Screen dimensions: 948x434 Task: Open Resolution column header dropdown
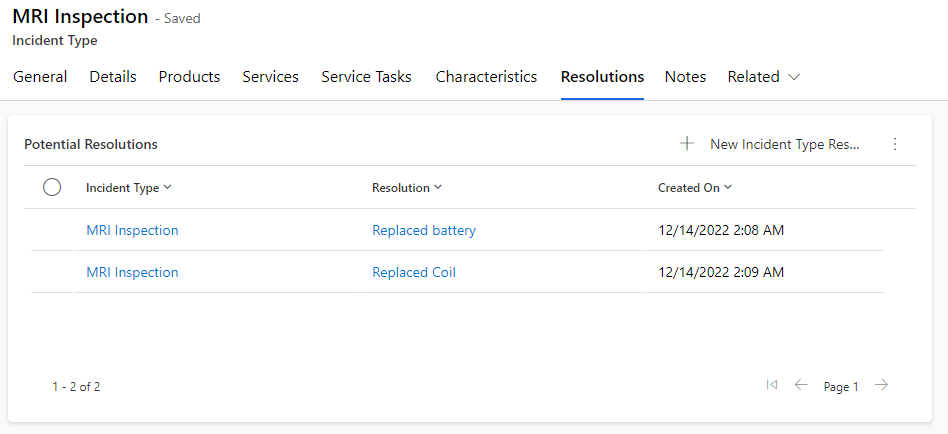407,188
